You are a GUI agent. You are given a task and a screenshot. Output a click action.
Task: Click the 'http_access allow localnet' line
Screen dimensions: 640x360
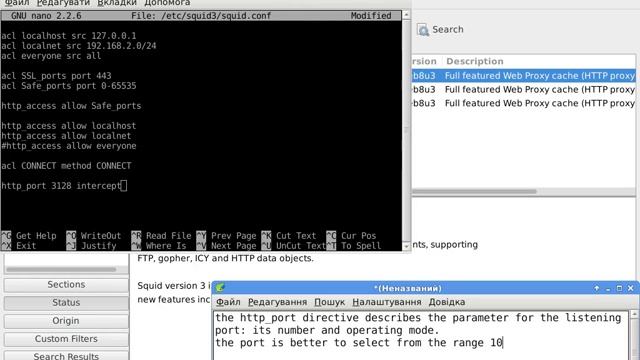click(66, 136)
